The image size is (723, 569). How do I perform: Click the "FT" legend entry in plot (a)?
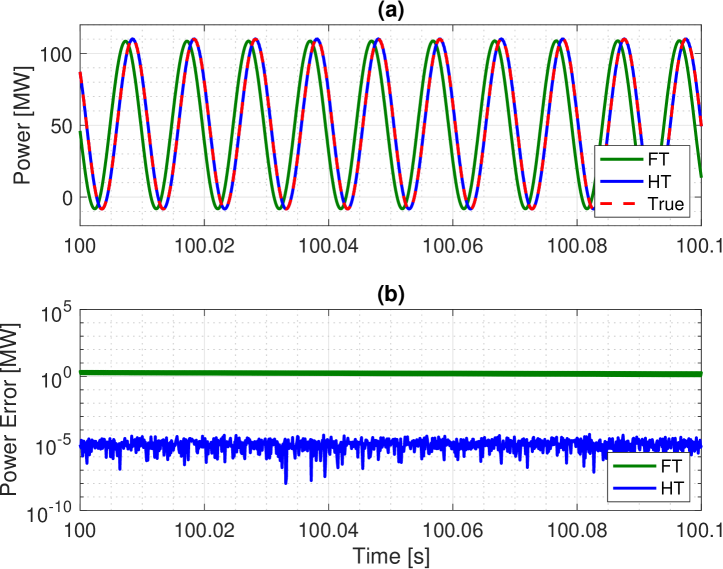pos(658,160)
